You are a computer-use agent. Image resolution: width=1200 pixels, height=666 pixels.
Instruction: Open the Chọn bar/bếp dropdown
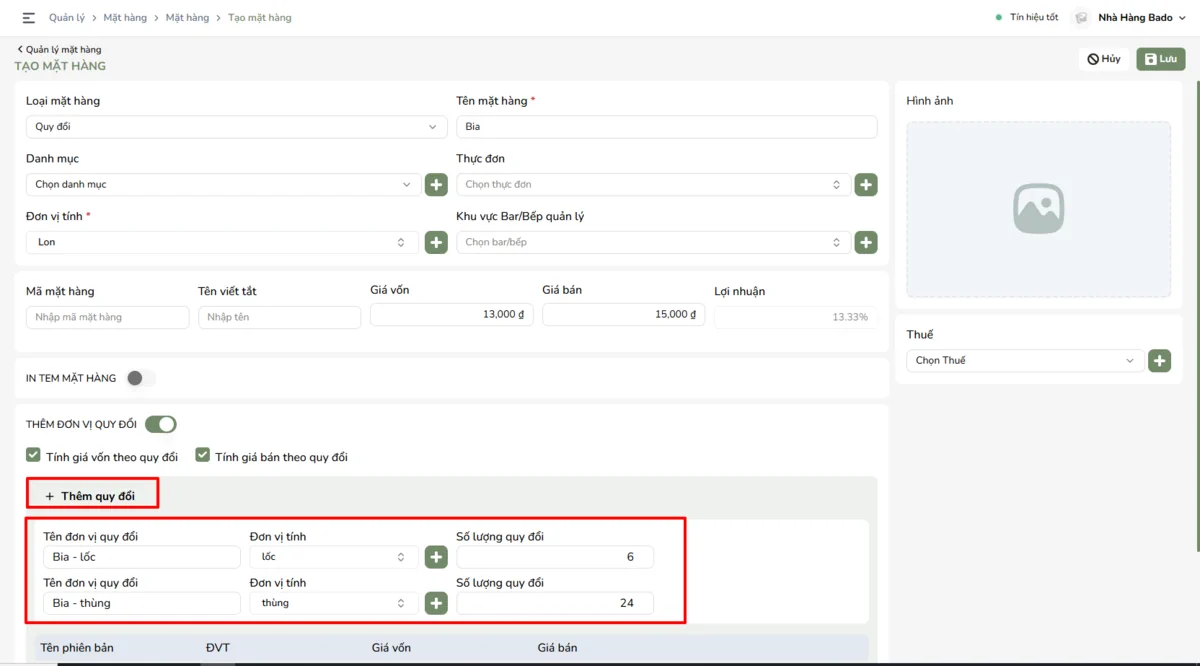pyautogui.click(x=653, y=242)
